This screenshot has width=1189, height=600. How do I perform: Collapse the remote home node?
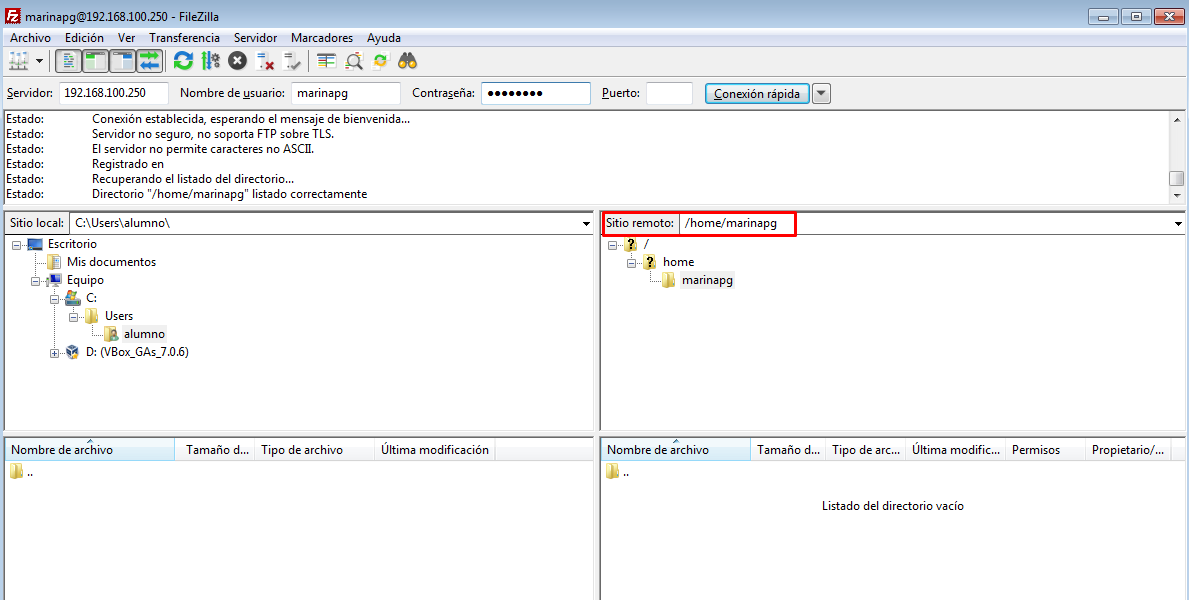(x=632, y=262)
